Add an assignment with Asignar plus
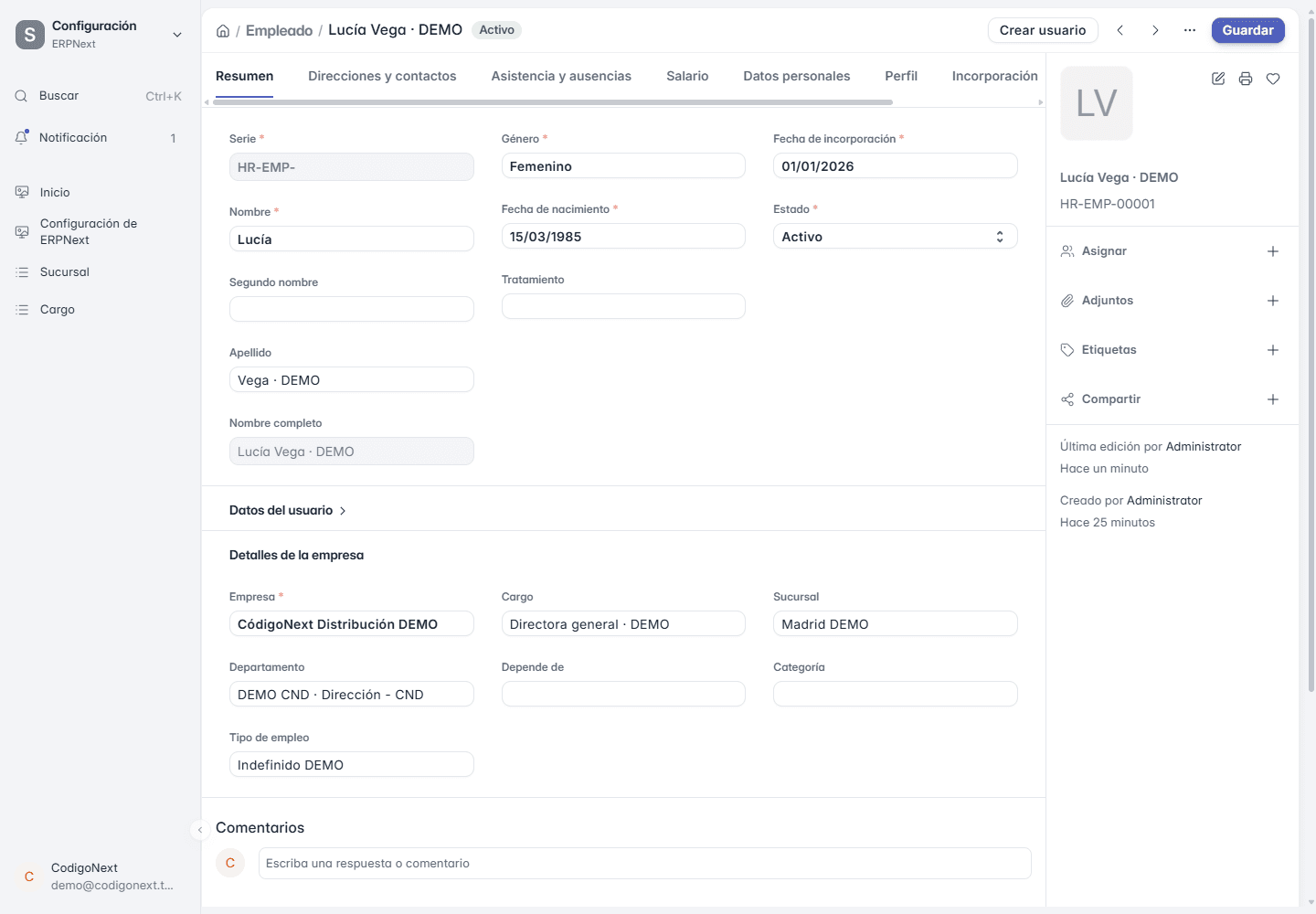This screenshot has height=914, width=1316. [x=1273, y=251]
